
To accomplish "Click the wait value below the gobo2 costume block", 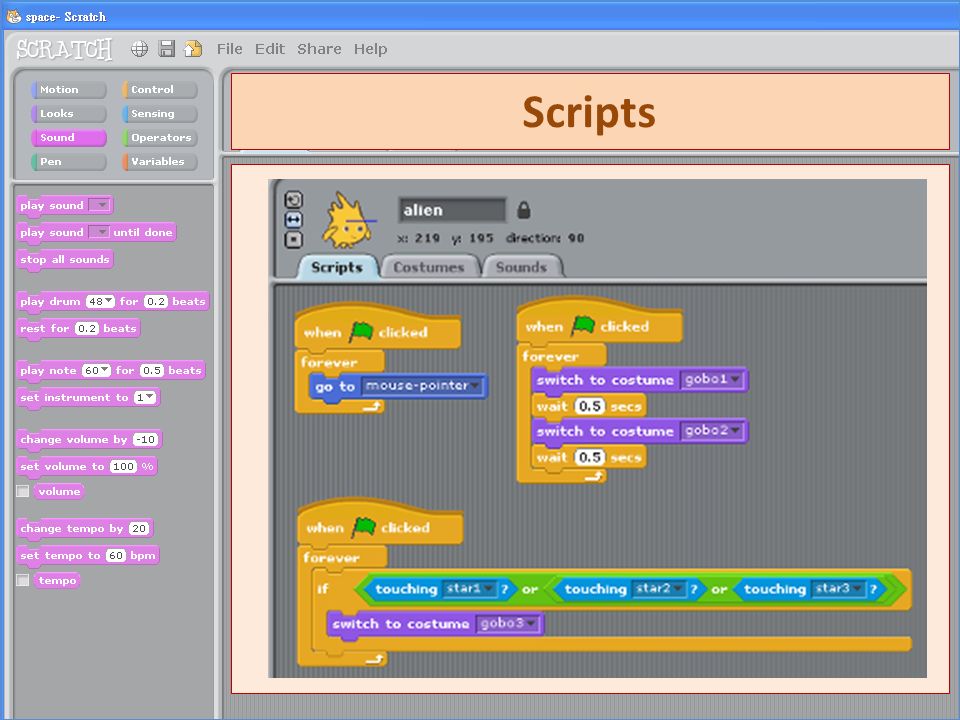I will [590, 457].
